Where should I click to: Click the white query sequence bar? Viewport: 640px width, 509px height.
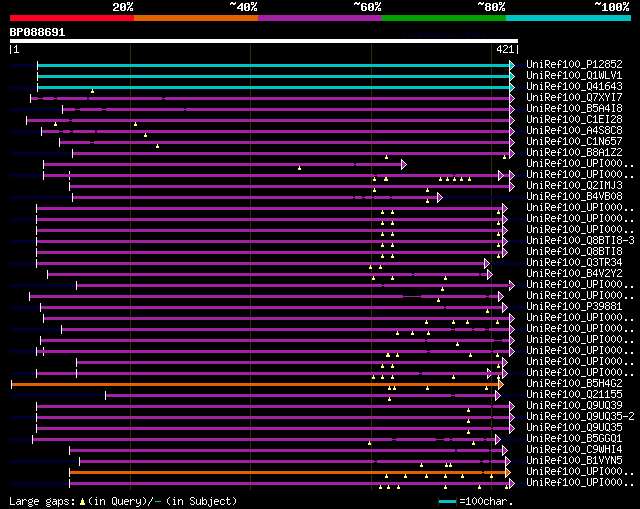[264, 41]
